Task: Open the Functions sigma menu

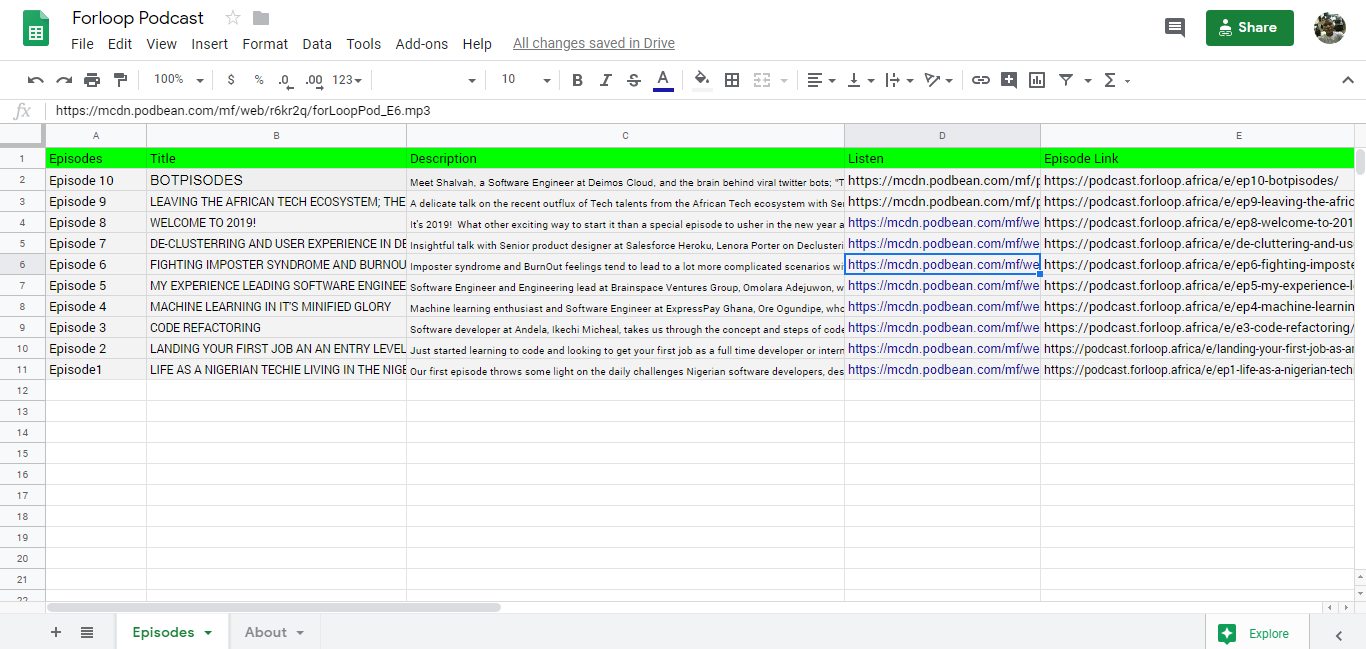Action: pyautogui.click(x=1116, y=80)
